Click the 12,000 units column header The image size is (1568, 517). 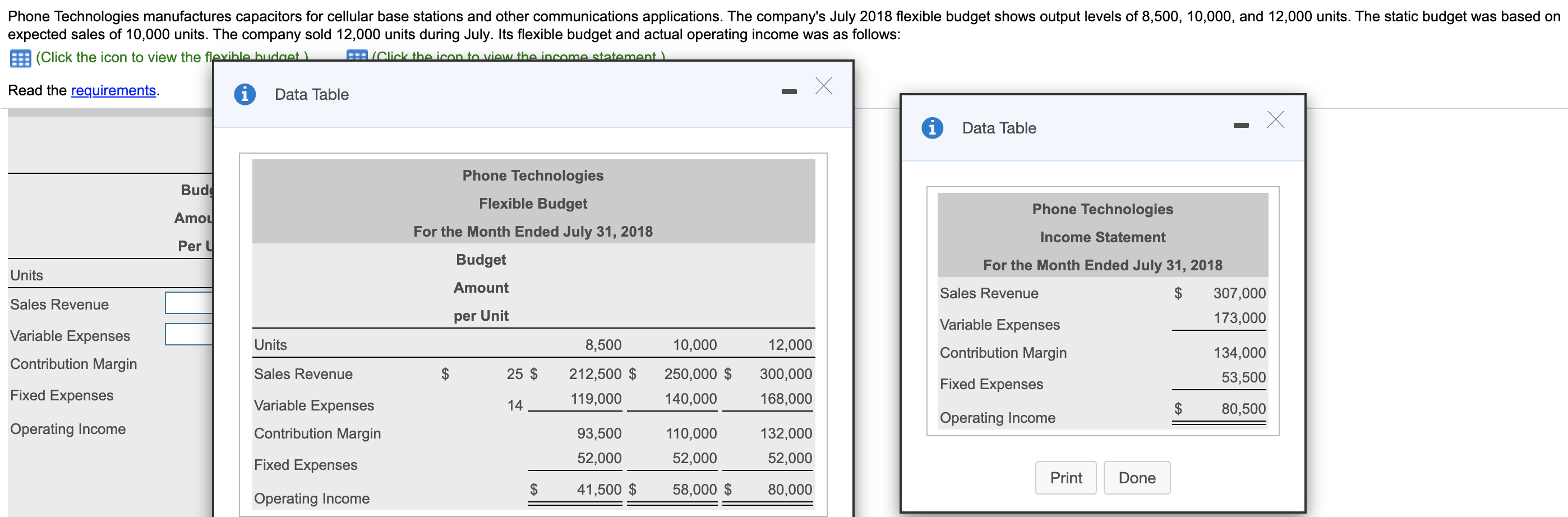tap(790, 345)
